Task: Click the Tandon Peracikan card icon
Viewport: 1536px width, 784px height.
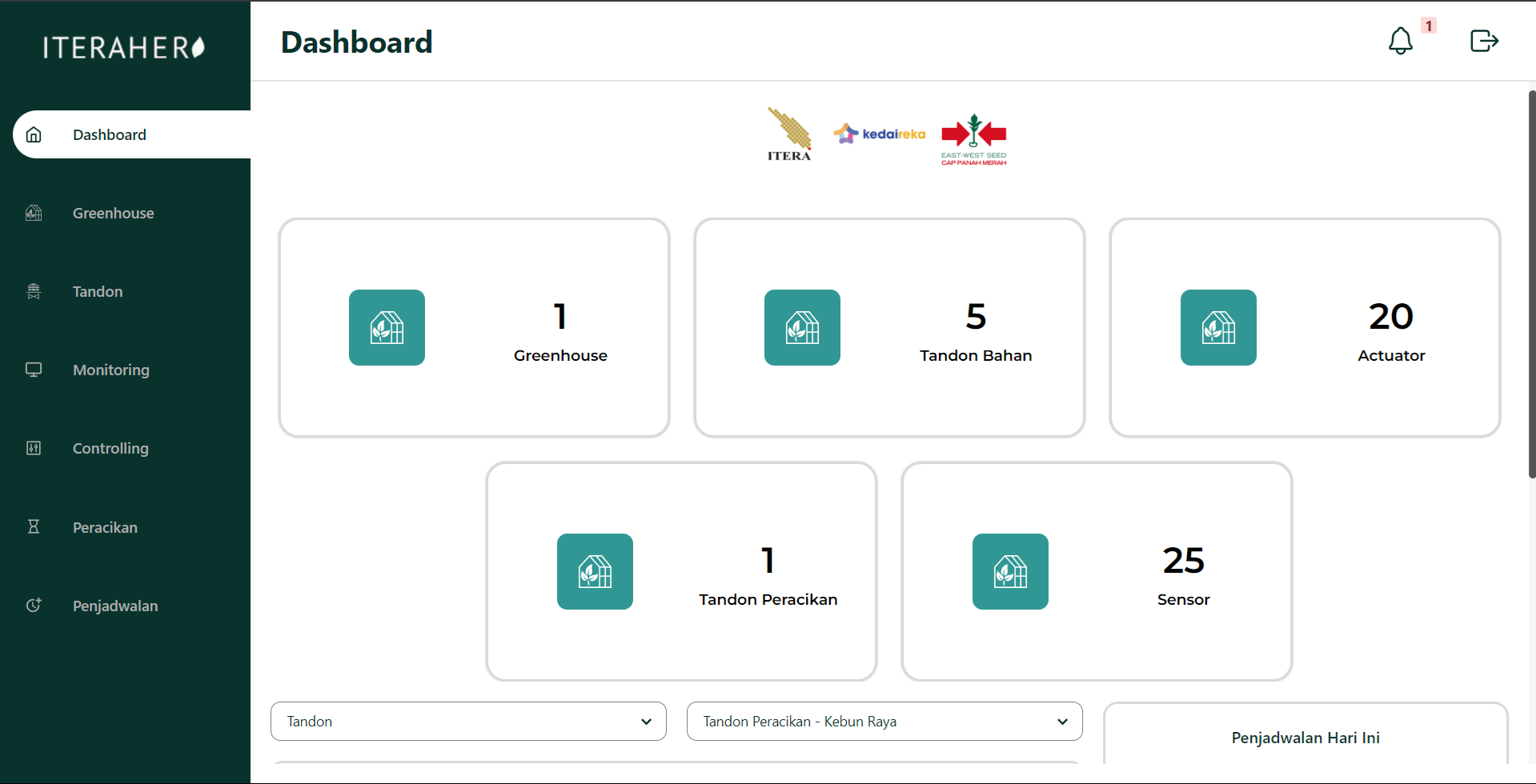Action: pyautogui.click(x=595, y=571)
